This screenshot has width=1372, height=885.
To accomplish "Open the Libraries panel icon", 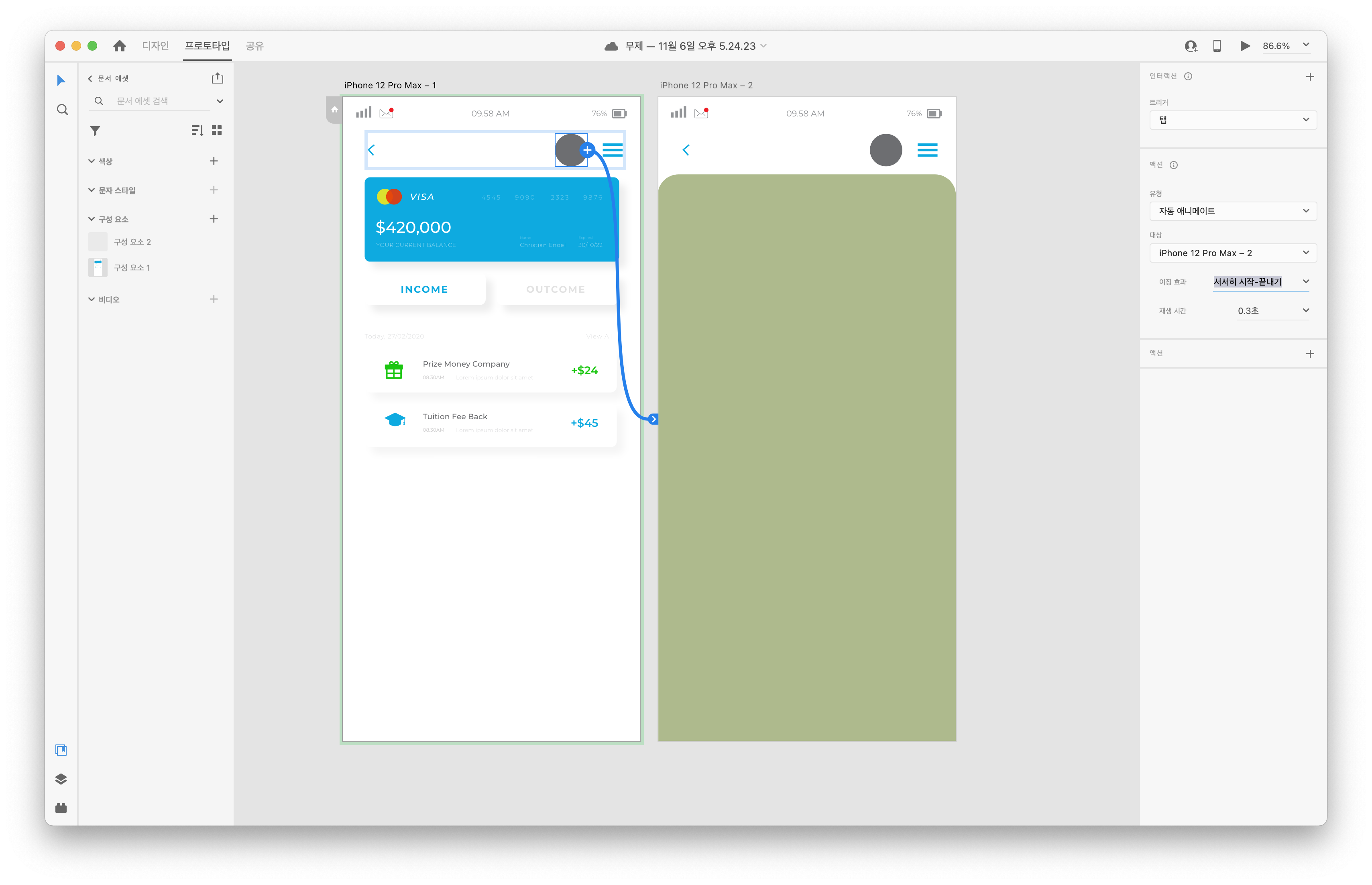I will (x=61, y=750).
